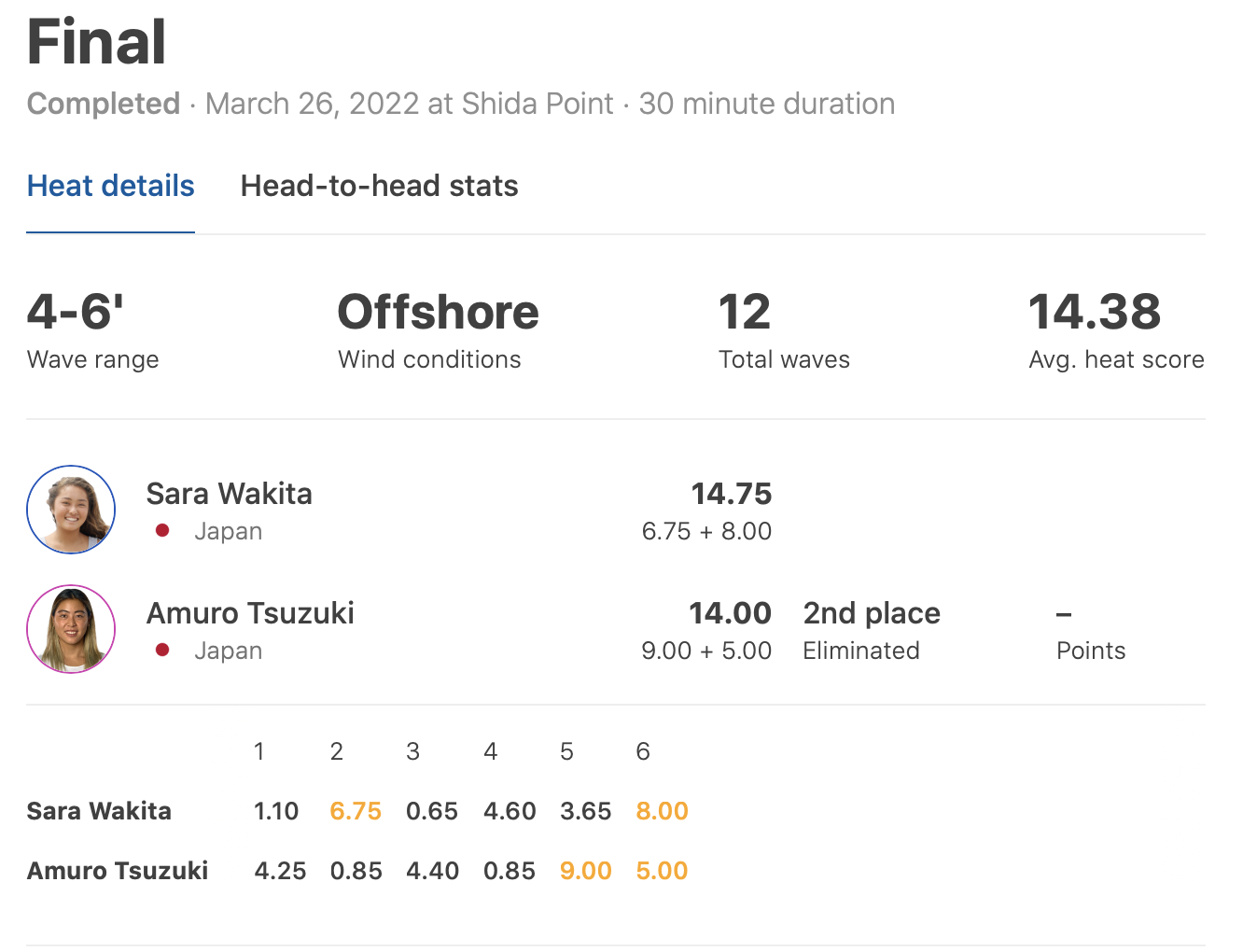This screenshot has height=952, width=1243.
Task: Click Amuro Tsuzuki's highlighted 5.00 wave score
Action: (x=662, y=871)
